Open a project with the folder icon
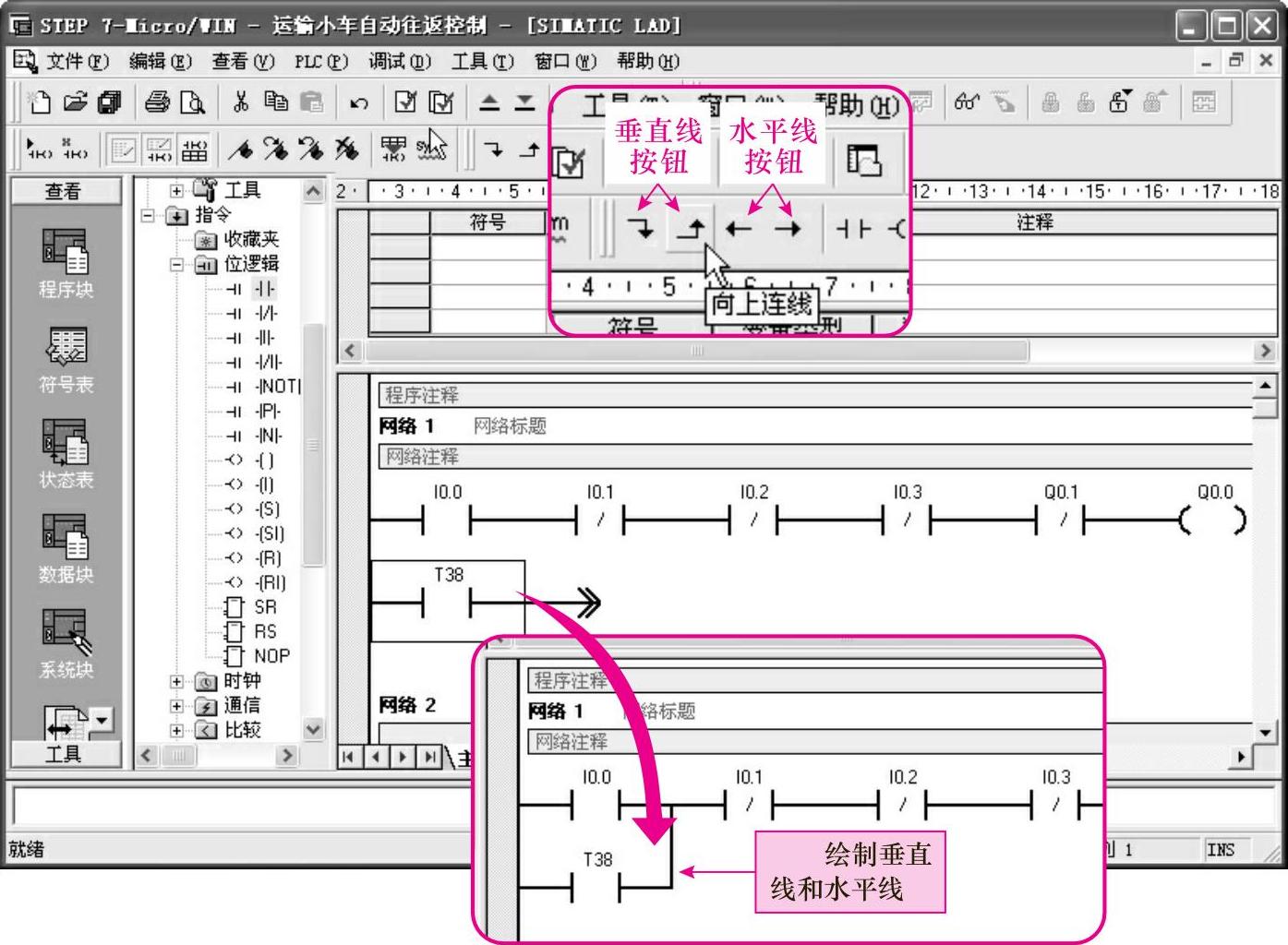This screenshot has height=945, width=1288. 75,102
